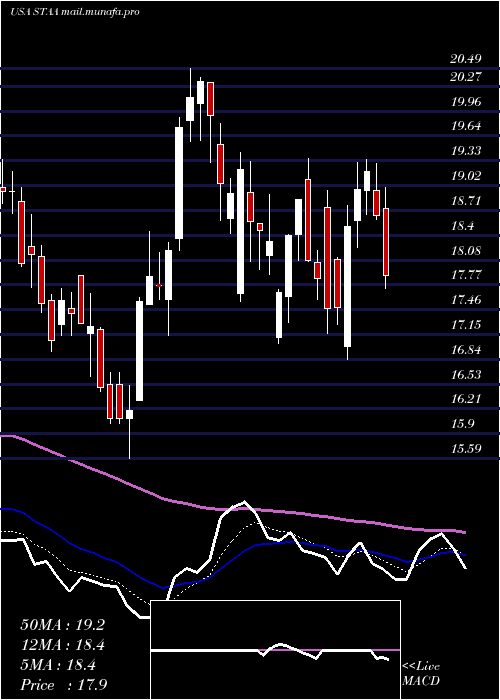Click the 'Price : 17.9' readout
Viewport: 500px width, 700px height.
coord(63,685)
